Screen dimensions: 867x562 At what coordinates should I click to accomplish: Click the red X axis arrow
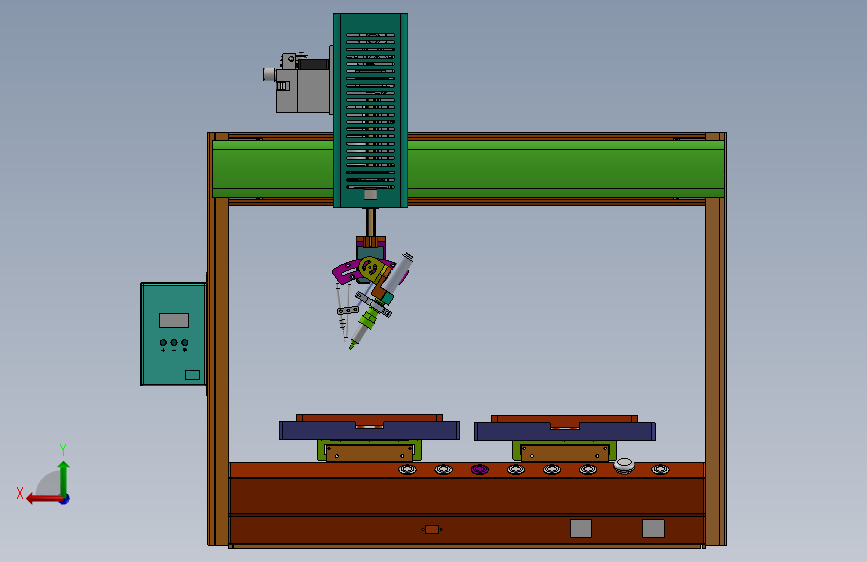(44, 499)
